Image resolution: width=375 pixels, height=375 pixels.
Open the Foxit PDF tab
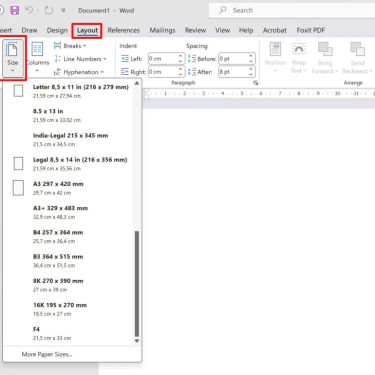click(311, 30)
